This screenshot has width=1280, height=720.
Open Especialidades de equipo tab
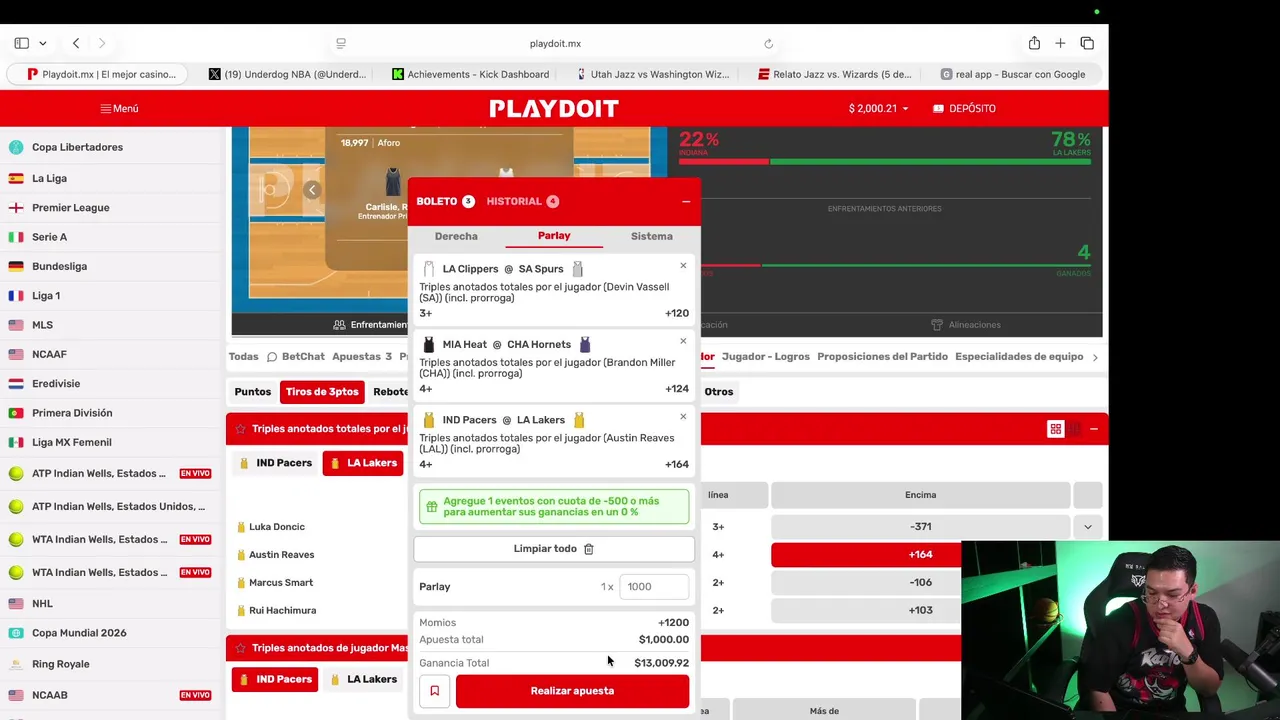pyautogui.click(x=1019, y=356)
